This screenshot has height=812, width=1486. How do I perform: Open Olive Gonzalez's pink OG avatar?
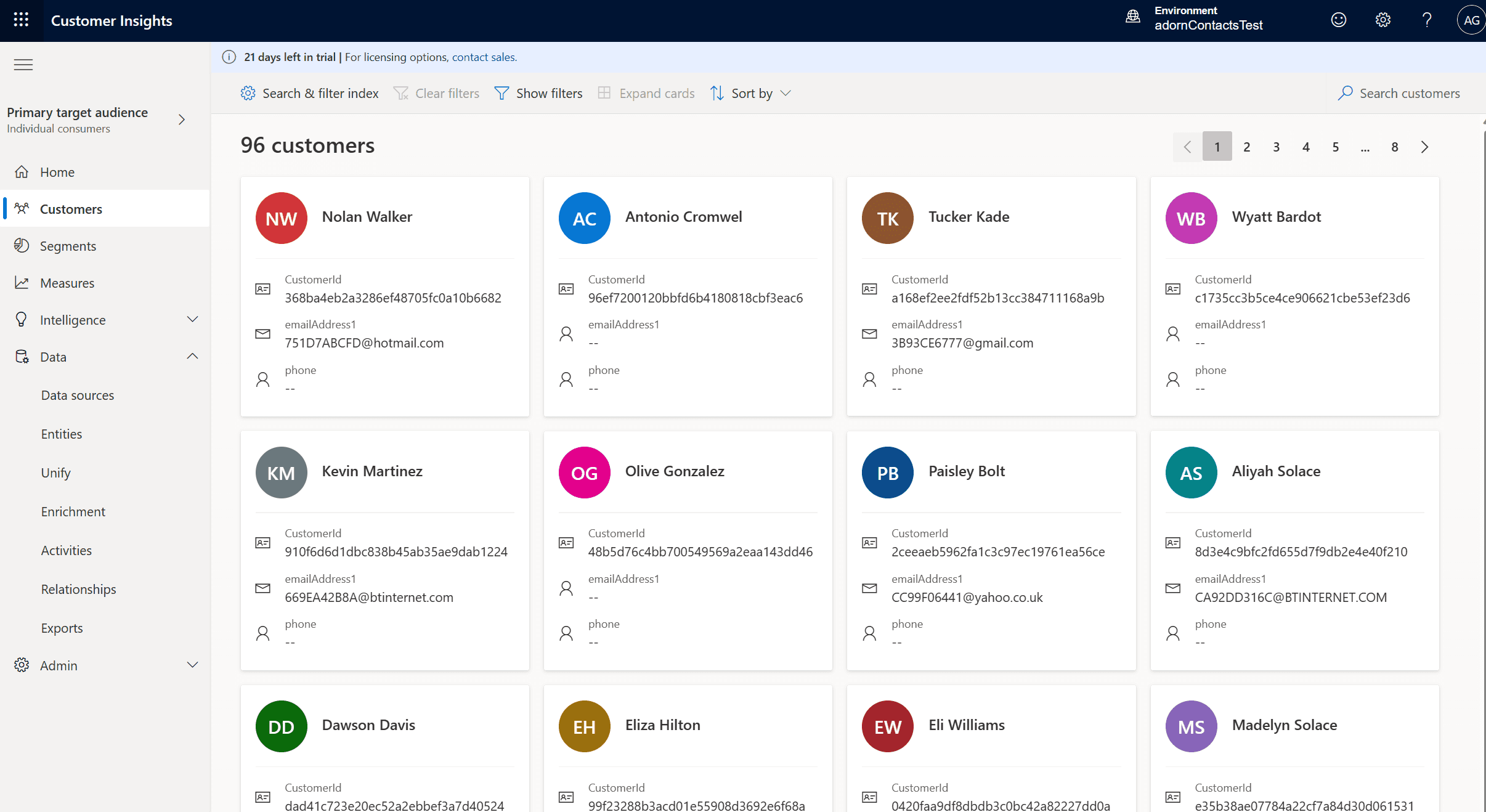[584, 473]
